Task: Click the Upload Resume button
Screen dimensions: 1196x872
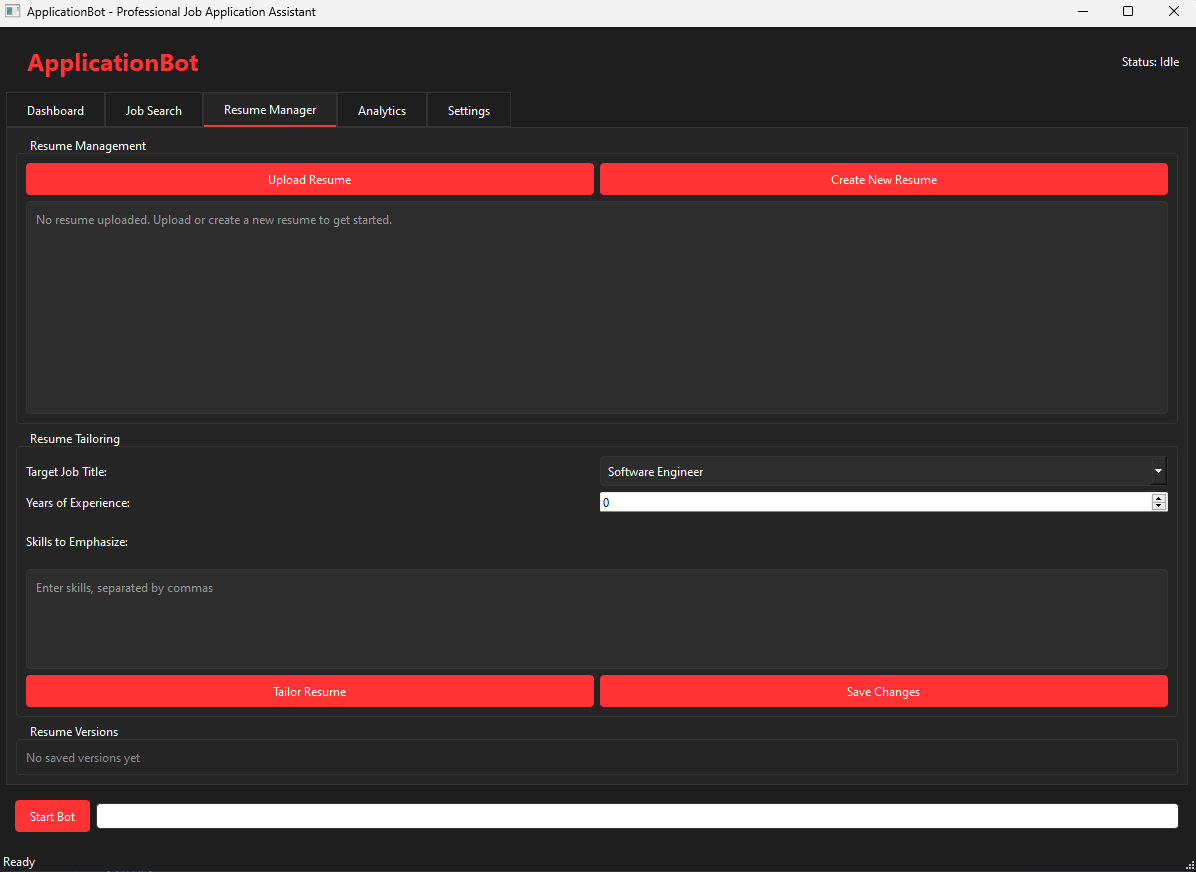Action: [310, 179]
